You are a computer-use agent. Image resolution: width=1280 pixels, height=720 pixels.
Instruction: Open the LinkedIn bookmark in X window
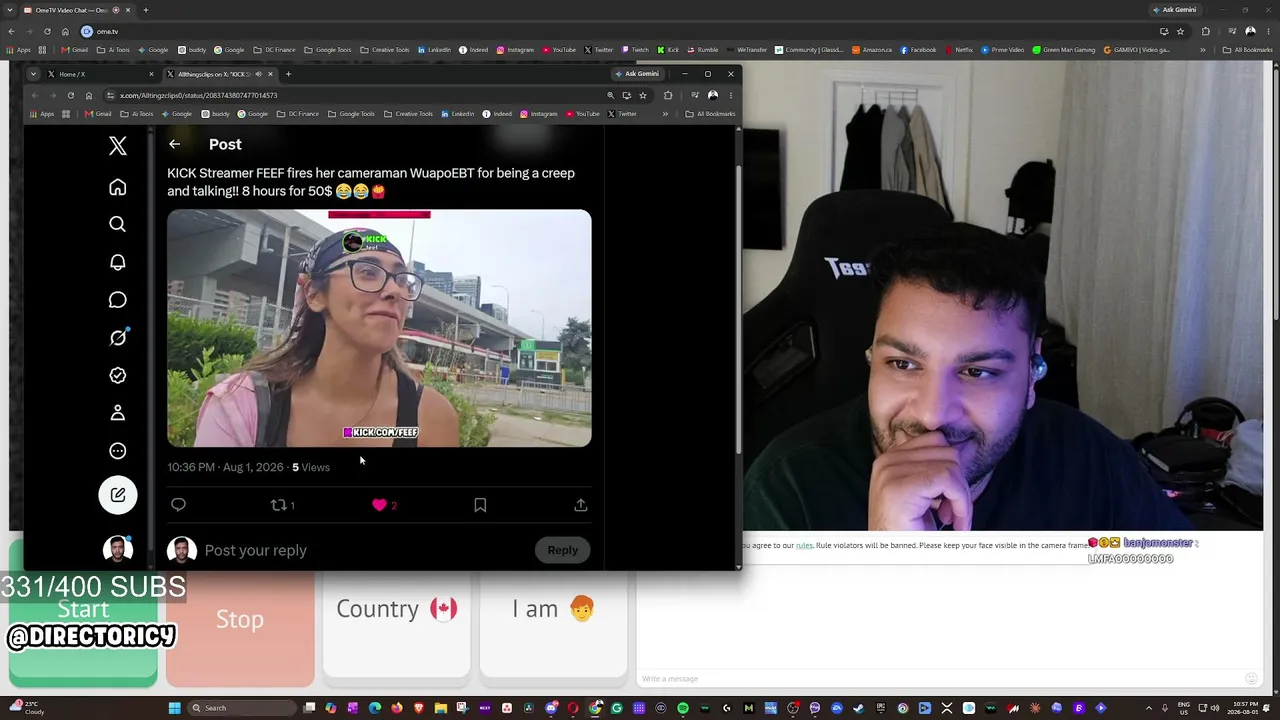point(458,114)
